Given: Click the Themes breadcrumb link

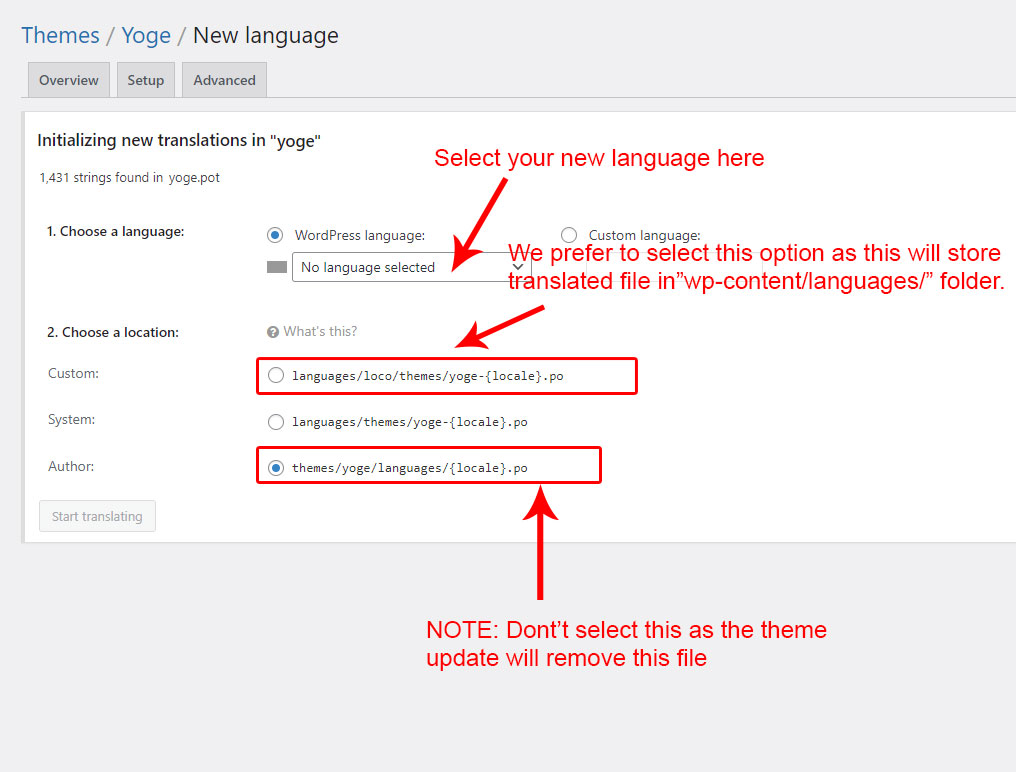Looking at the screenshot, I should click(60, 35).
